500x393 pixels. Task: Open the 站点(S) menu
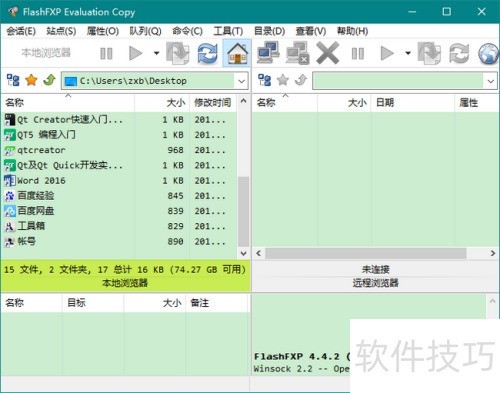pos(61,31)
